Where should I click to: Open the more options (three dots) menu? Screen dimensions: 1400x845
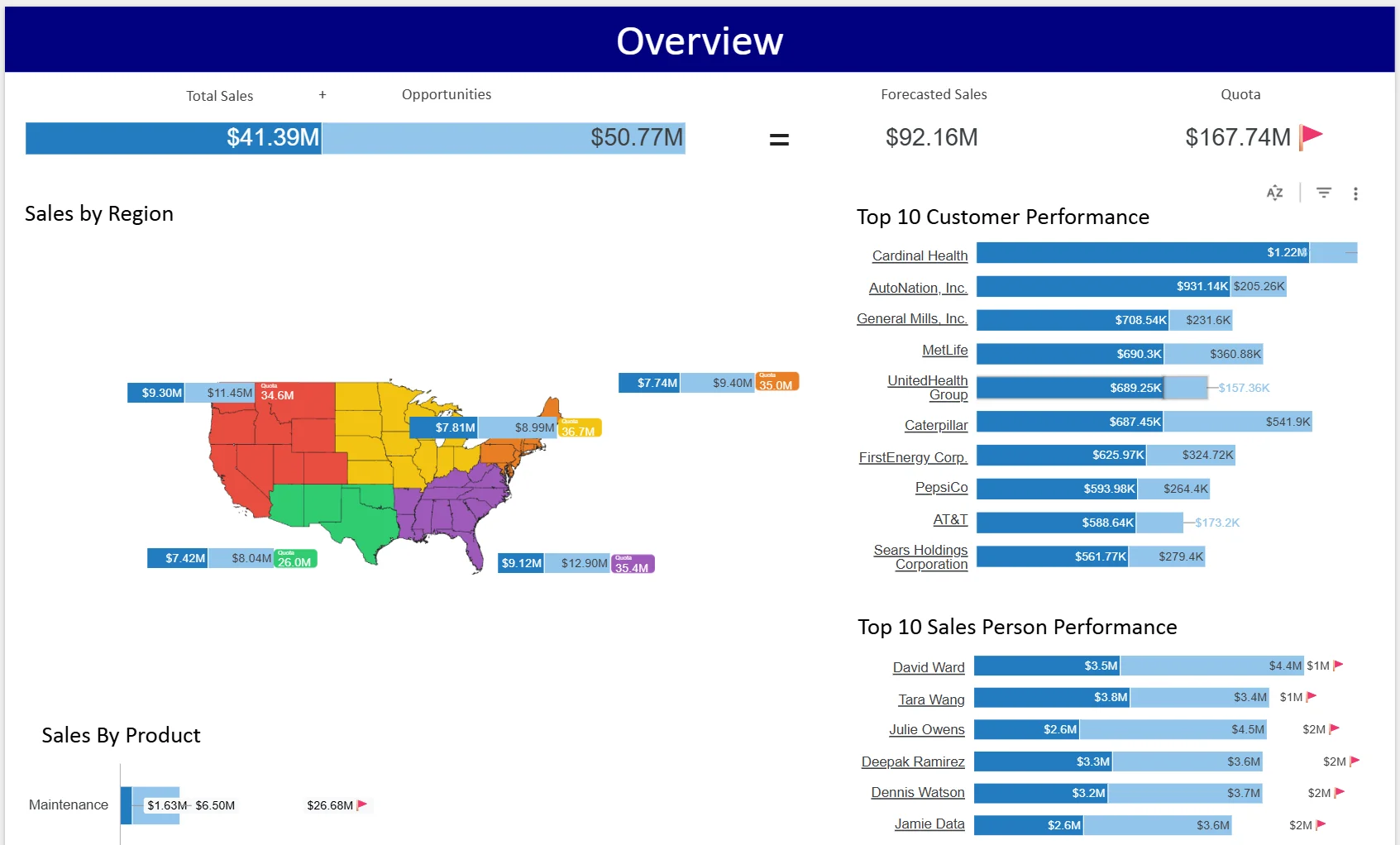tap(1355, 193)
